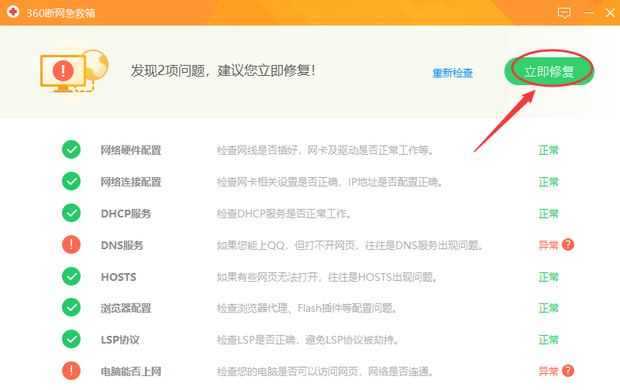Viewport: 620px width, 390px height.
Task: Click the 正常 status for DHCP服务
Action: [x=548, y=214]
